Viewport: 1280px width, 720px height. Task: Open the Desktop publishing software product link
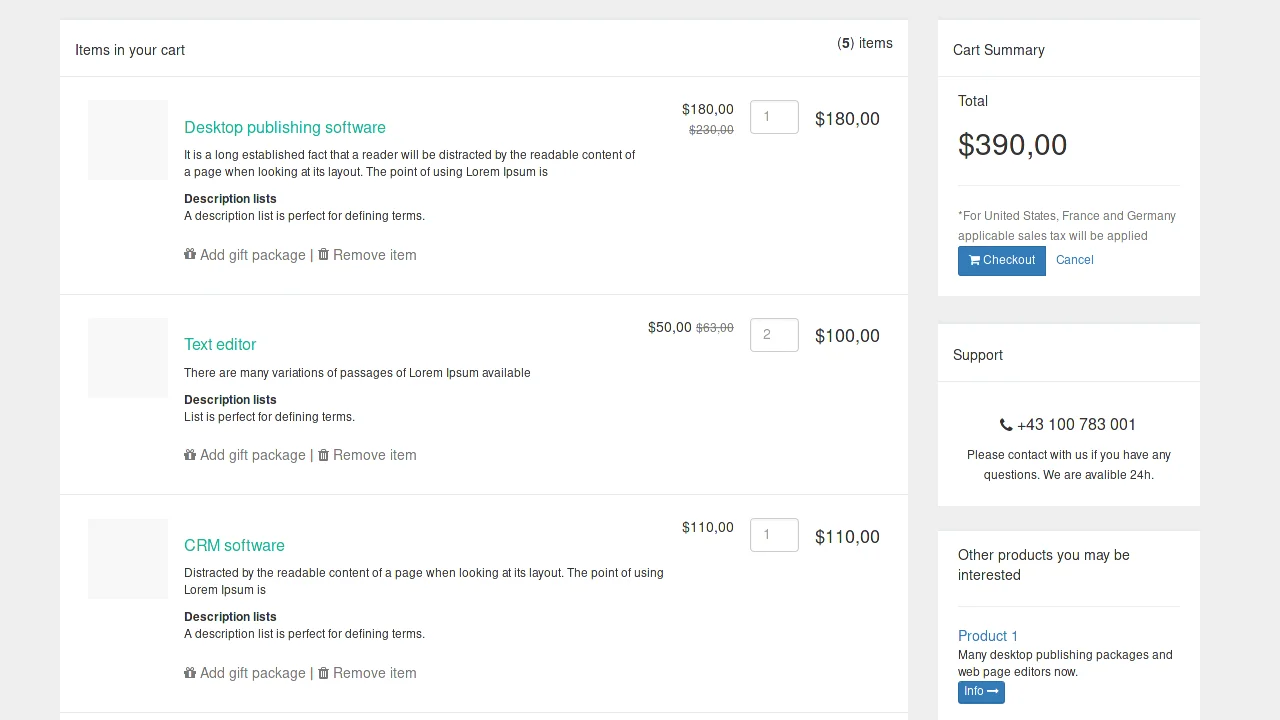point(285,127)
